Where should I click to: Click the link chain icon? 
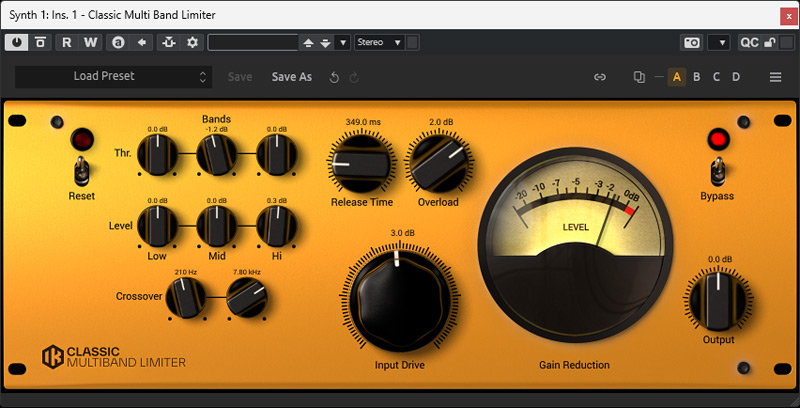[x=600, y=77]
